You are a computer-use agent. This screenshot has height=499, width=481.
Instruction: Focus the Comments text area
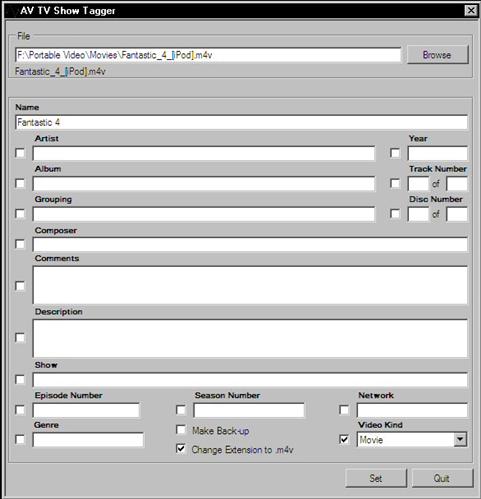pos(250,285)
